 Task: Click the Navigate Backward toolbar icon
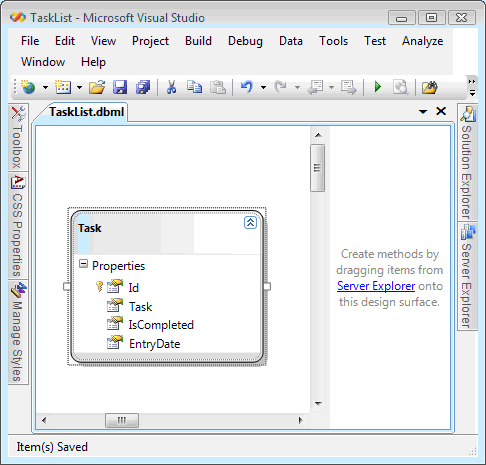[315, 87]
